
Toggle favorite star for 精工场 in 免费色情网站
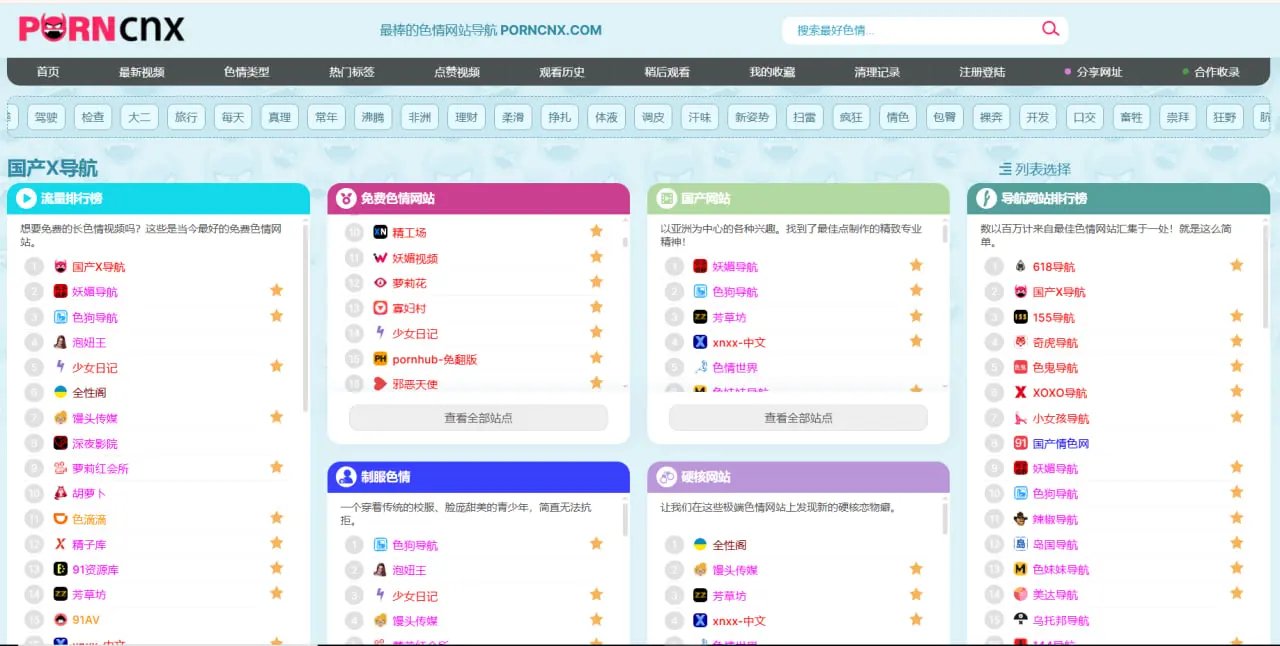[596, 231]
